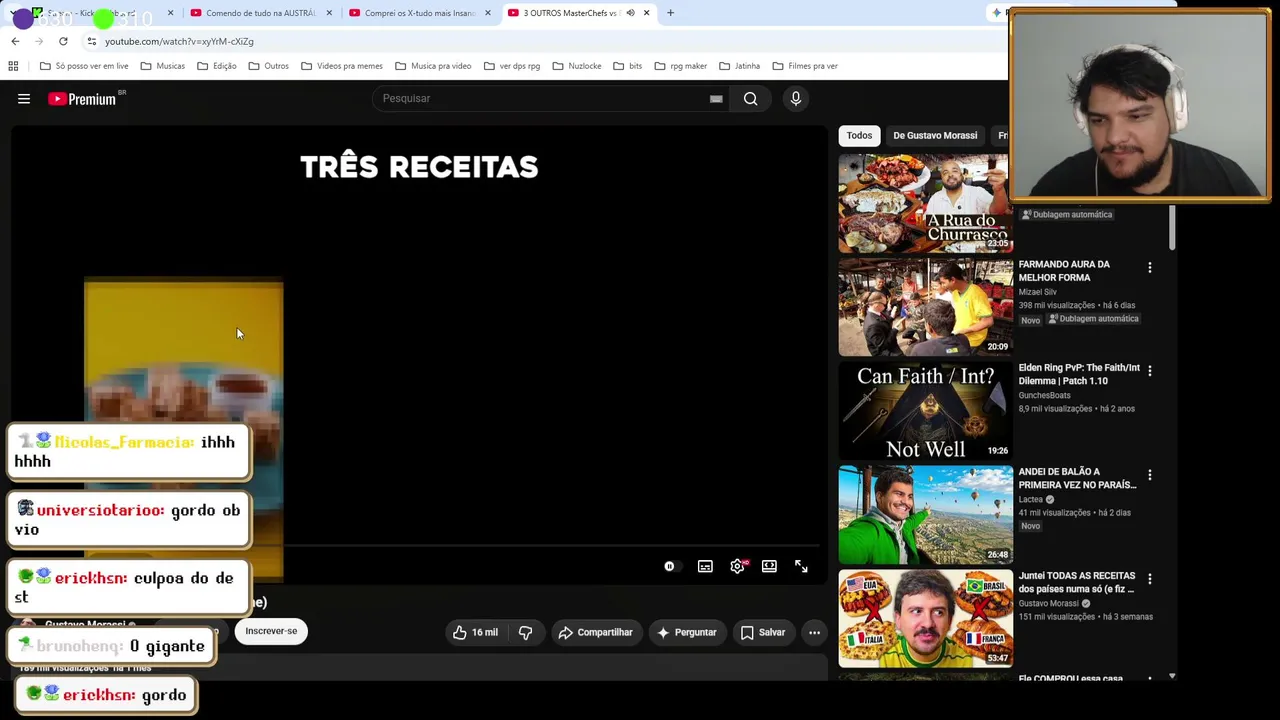This screenshot has width=1280, height=720.
Task: Save video with the Salvar button
Action: pyautogui.click(x=763, y=632)
